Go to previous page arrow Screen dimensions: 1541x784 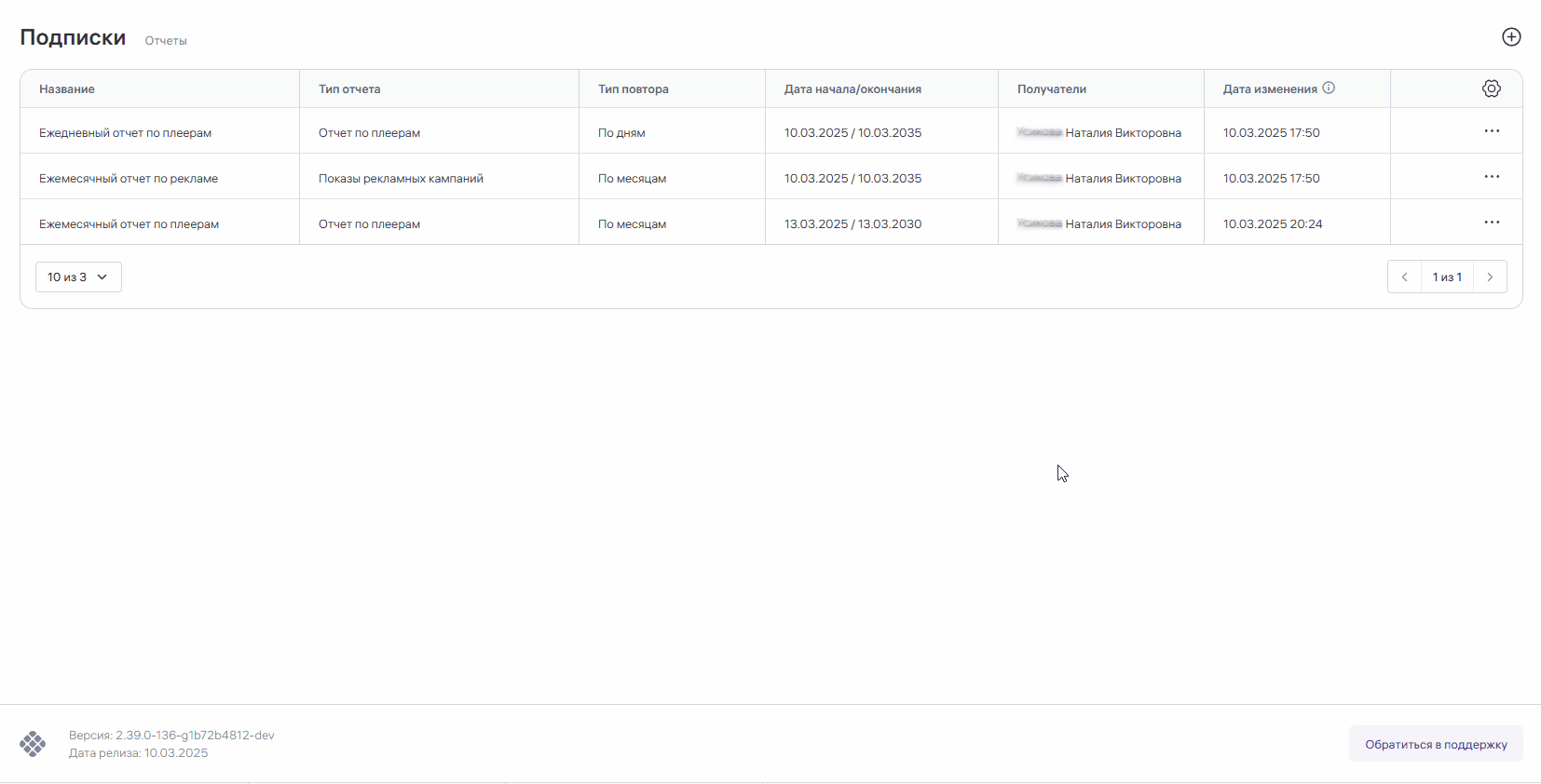point(1404,277)
